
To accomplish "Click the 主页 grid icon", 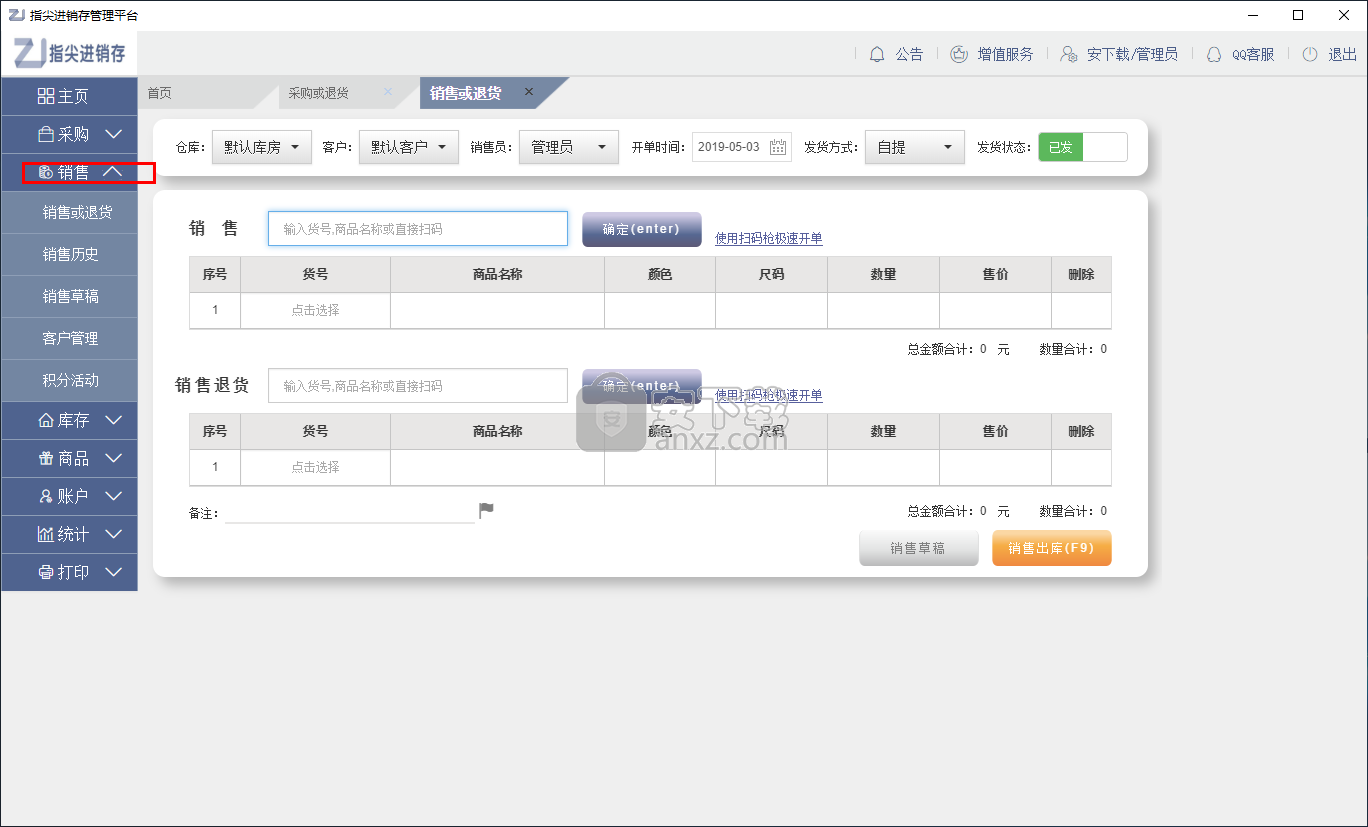I will click(x=46, y=96).
